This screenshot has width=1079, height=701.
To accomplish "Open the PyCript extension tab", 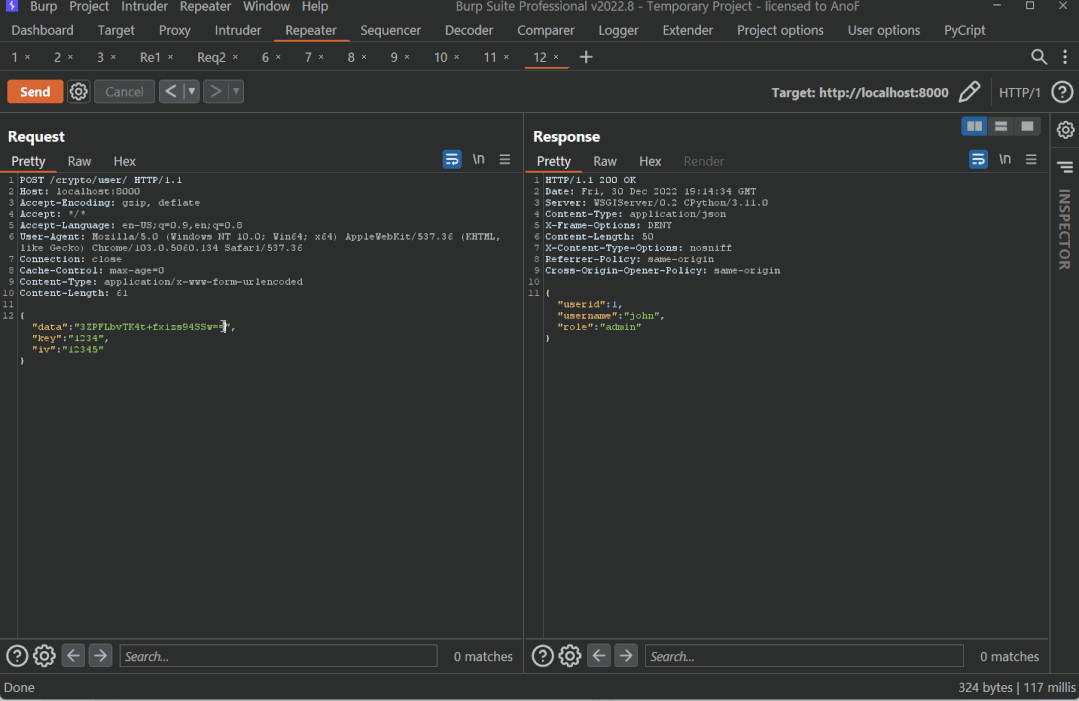I will (964, 30).
